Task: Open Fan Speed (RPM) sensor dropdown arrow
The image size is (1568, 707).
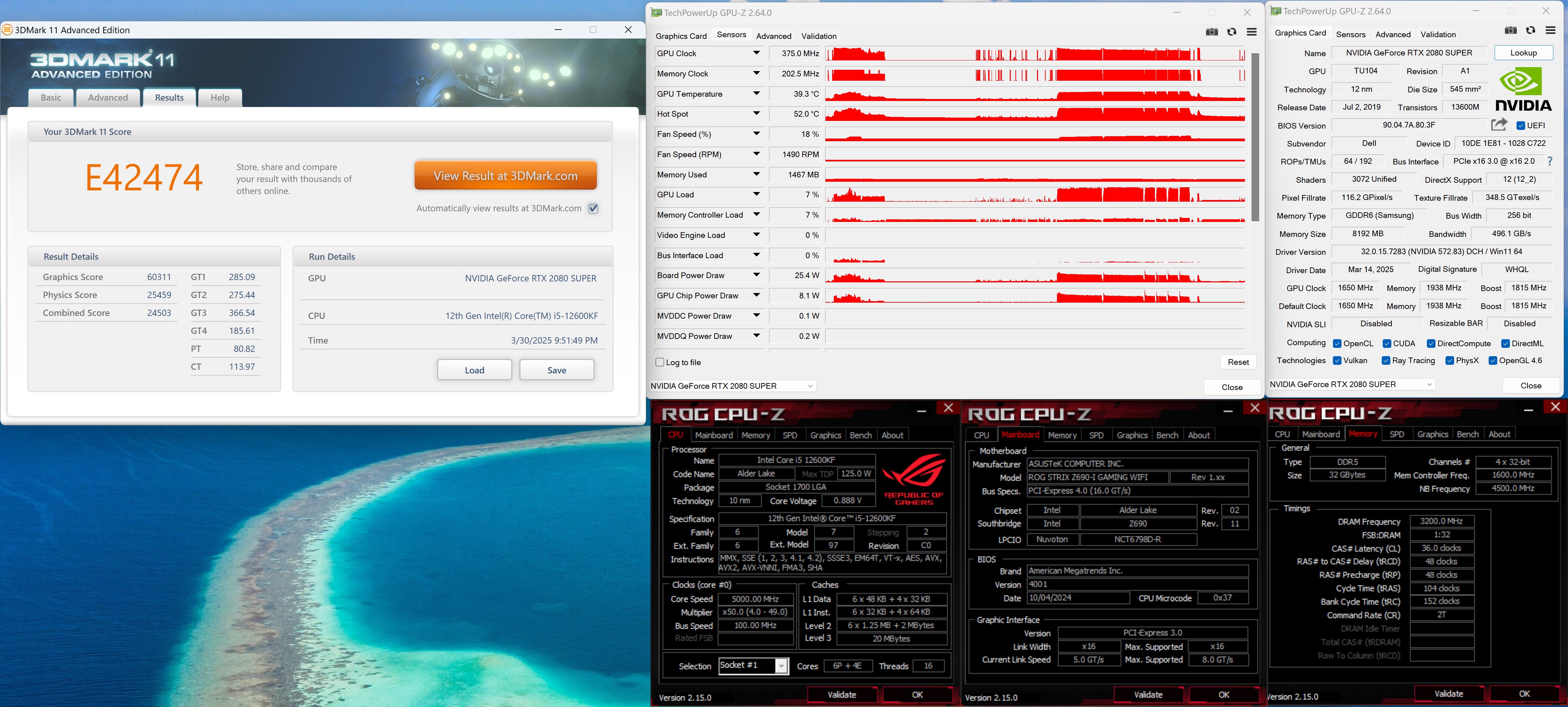Action: coord(756,154)
